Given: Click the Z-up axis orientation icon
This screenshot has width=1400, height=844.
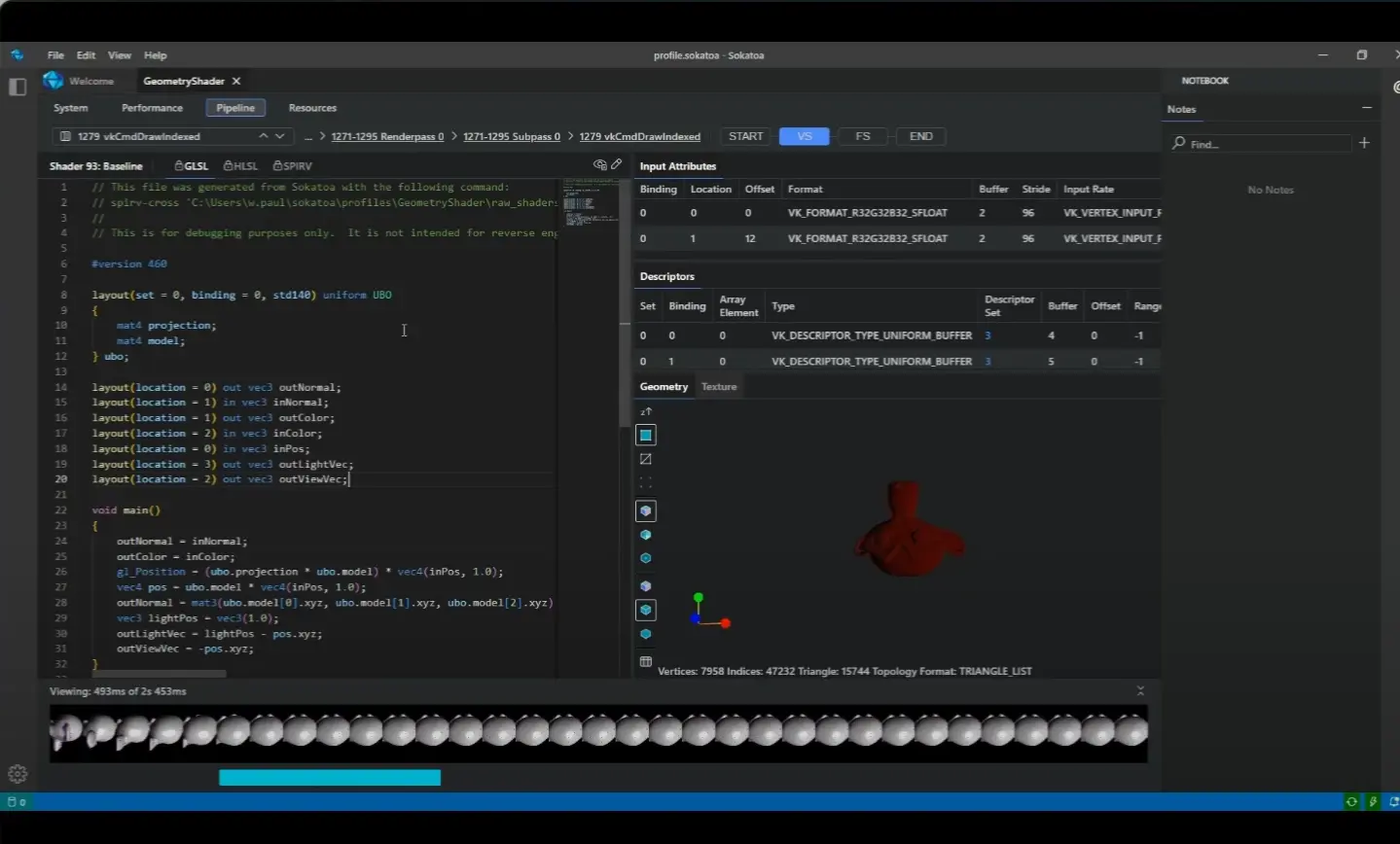Looking at the screenshot, I should click(646, 411).
